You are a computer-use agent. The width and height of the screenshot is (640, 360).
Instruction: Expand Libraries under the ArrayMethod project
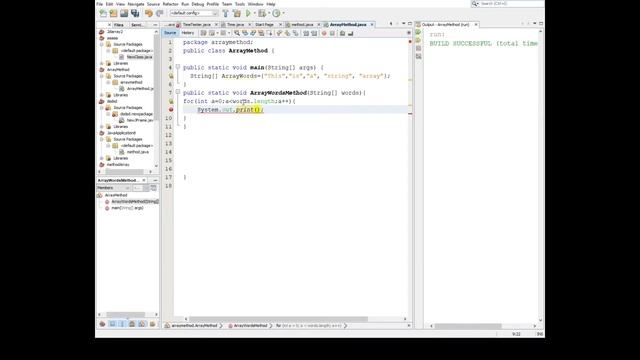[x=102, y=95]
